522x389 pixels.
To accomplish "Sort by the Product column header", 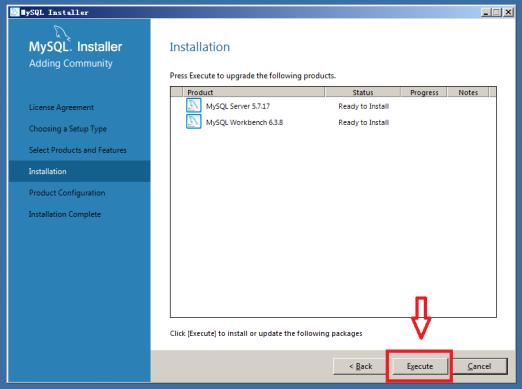I will tap(254, 92).
